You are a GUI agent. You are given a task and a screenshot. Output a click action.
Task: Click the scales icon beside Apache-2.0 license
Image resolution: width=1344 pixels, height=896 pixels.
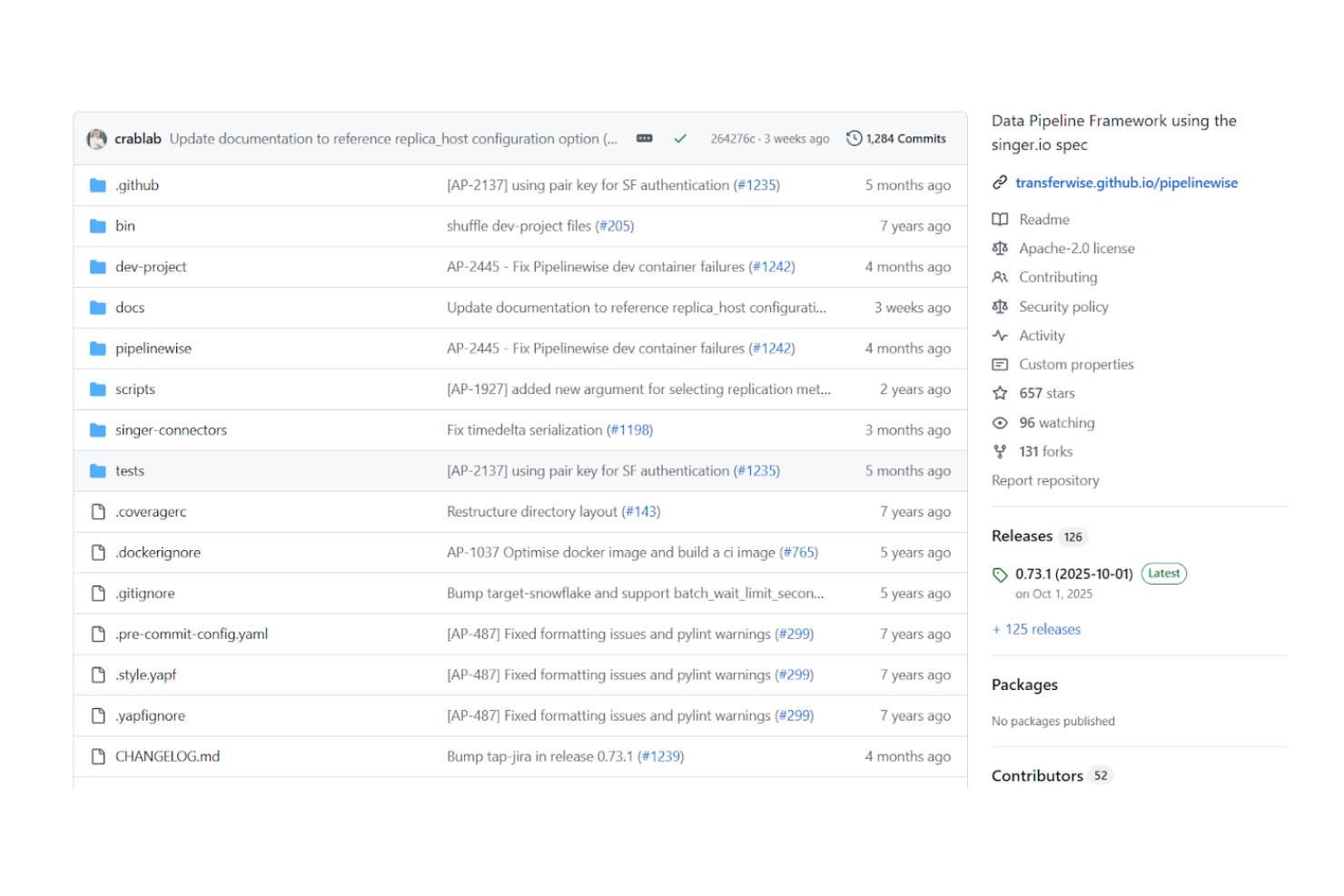point(1000,248)
